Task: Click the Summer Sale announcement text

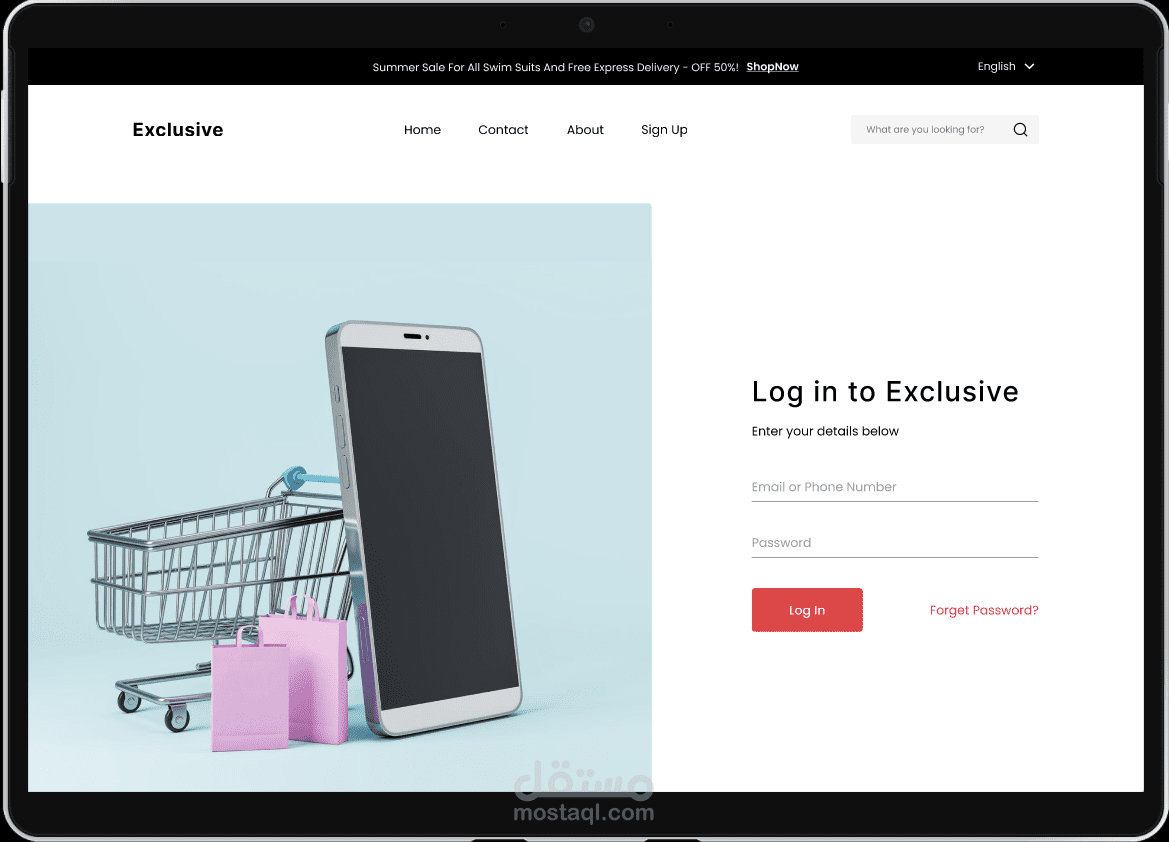Action: pos(555,67)
